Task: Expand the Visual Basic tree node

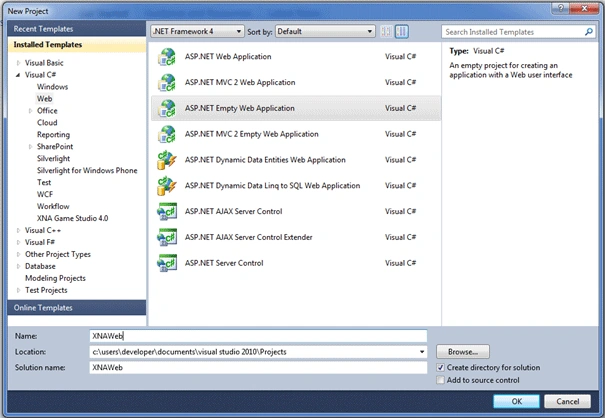Action: [18, 63]
